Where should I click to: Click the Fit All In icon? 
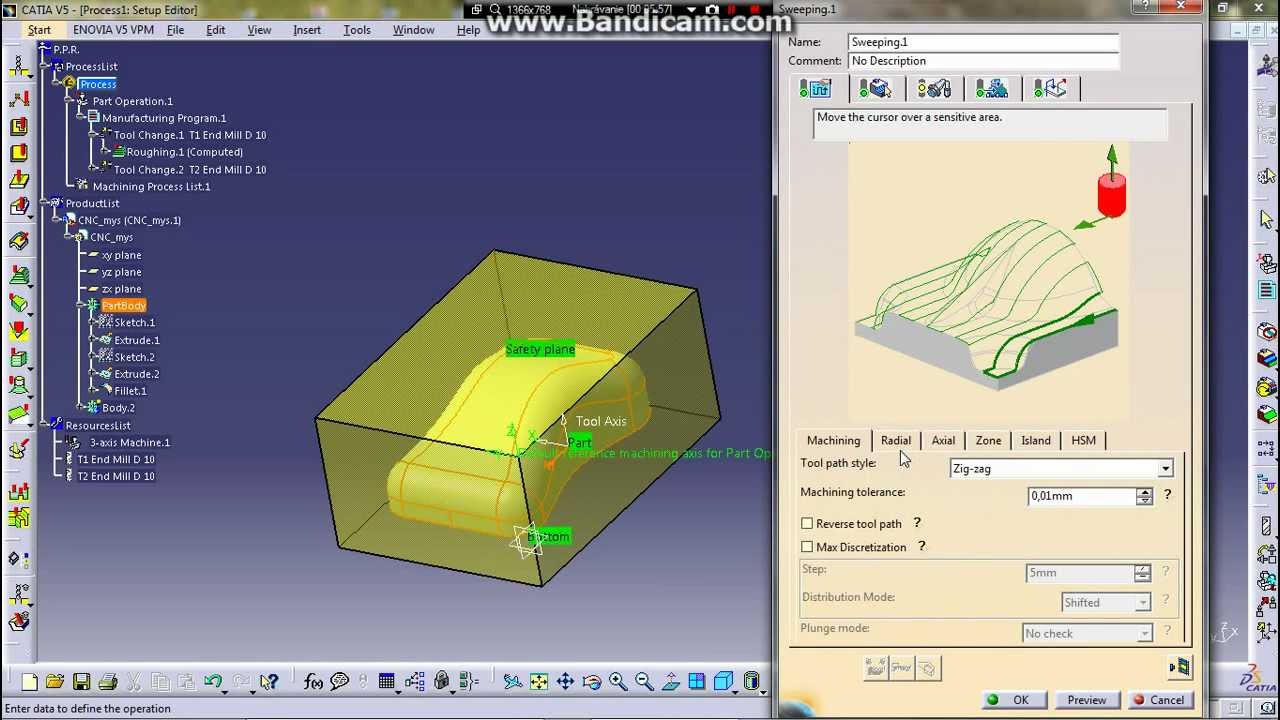point(539,682)
